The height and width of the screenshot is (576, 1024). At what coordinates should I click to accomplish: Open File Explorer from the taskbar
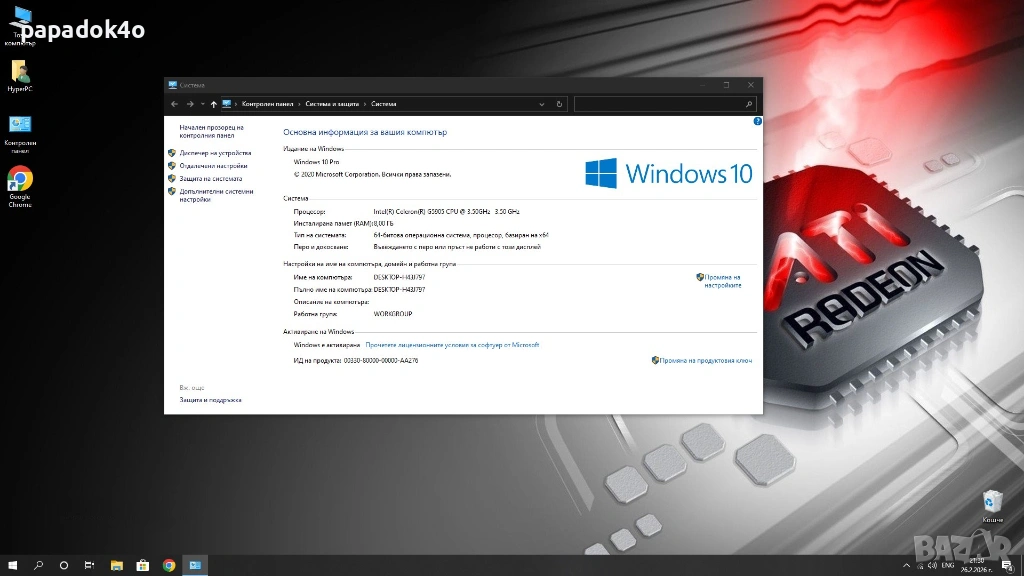[x=116, y=565]
